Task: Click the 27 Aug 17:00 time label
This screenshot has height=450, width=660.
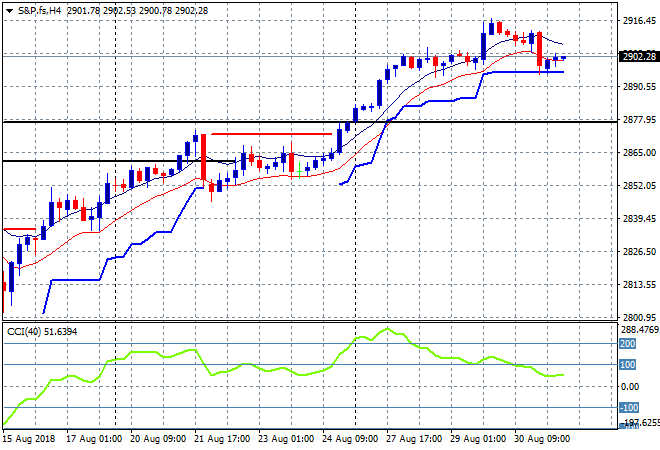Action: [414, 439]
